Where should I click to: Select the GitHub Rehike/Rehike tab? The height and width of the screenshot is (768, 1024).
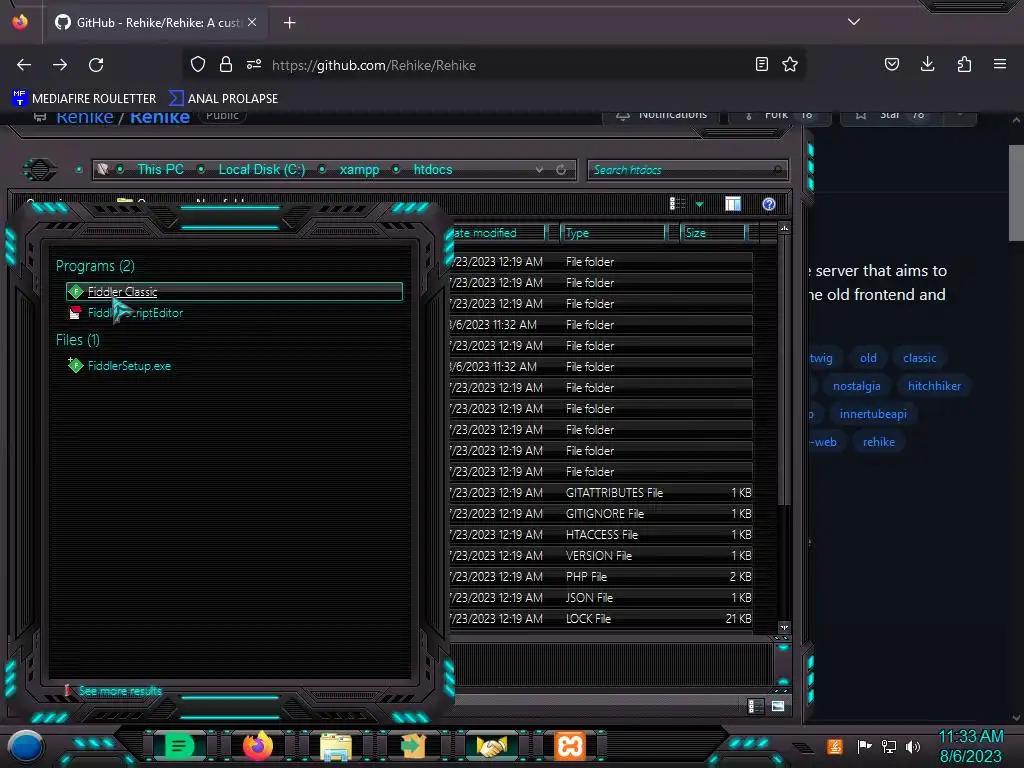pyautogui.click(x=157, y=23)
